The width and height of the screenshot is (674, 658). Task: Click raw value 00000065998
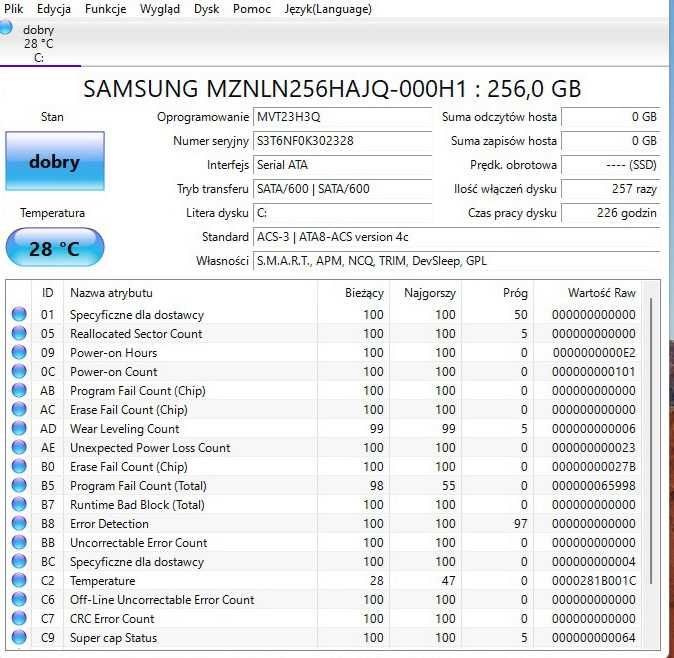[594, 486]
